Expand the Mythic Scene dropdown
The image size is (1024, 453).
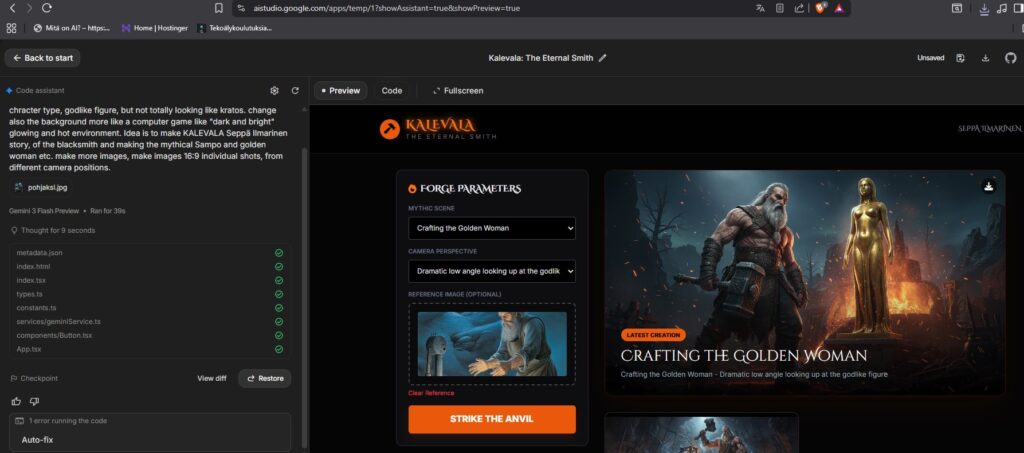pos(491,228)
